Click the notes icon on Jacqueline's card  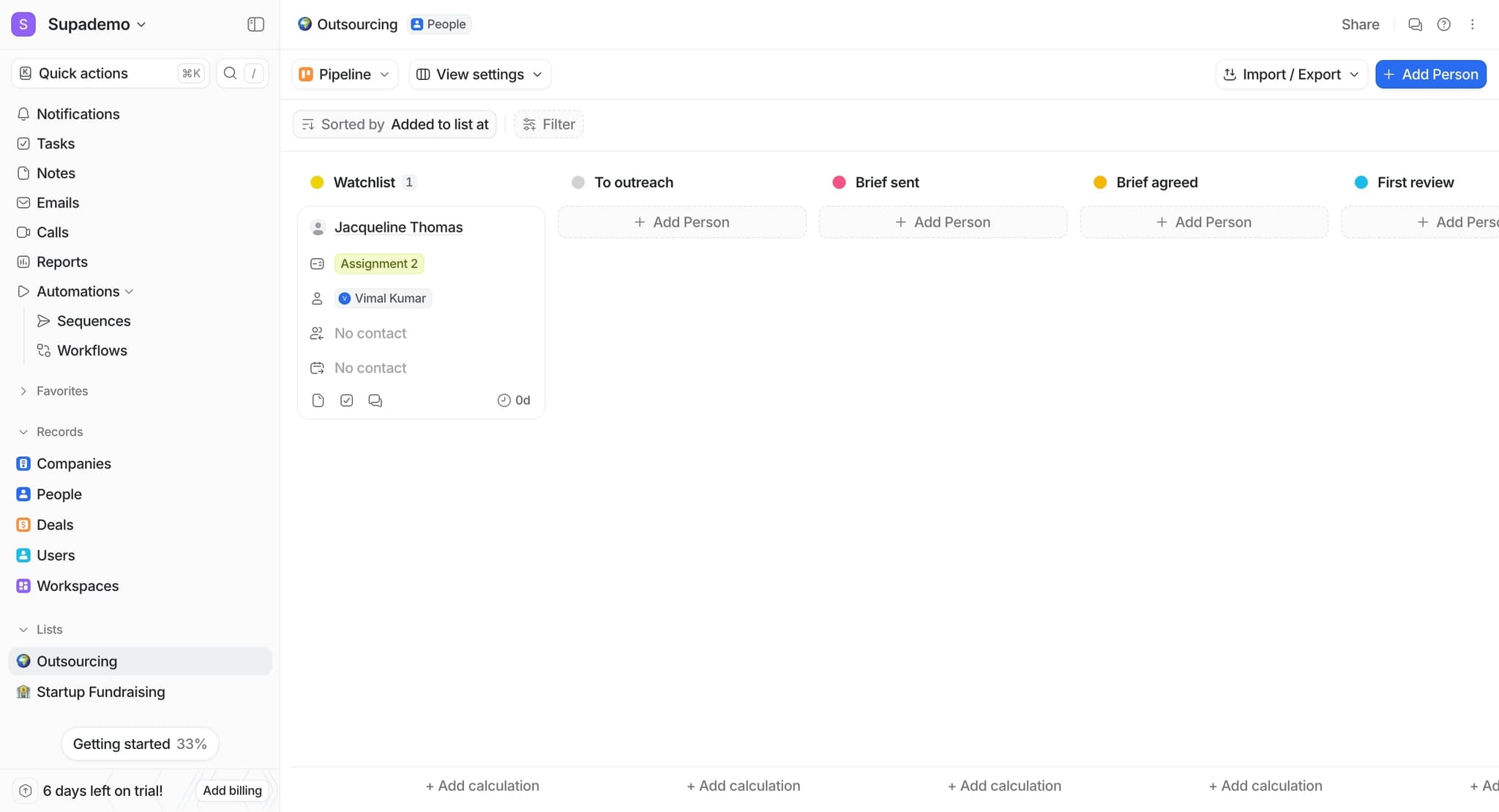pyautogui.click(x=318, y=400)
